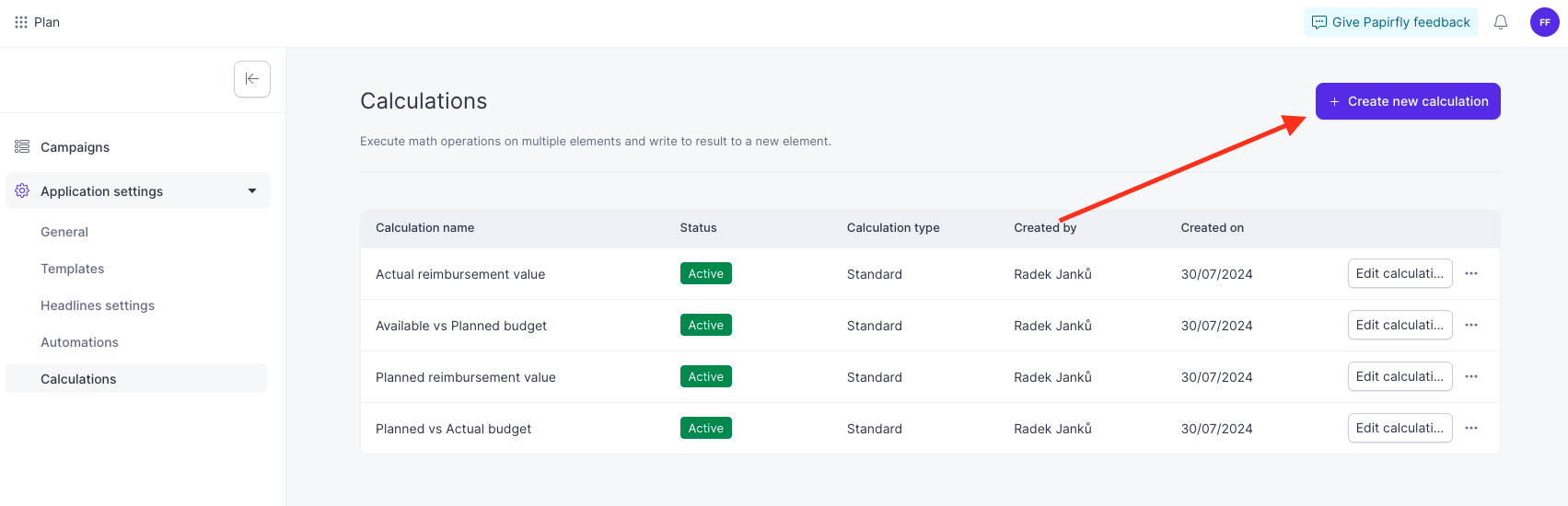
Task: Click Status column header
Action: click(x=698, y=227)
